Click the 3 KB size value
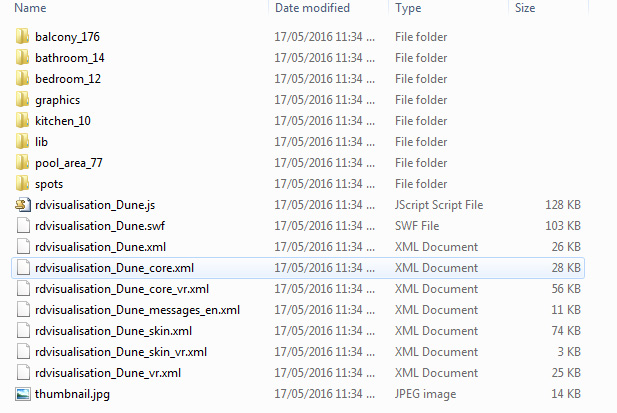Screen dimensions: 617x413 pyautogui.click(x=569, y=352)
